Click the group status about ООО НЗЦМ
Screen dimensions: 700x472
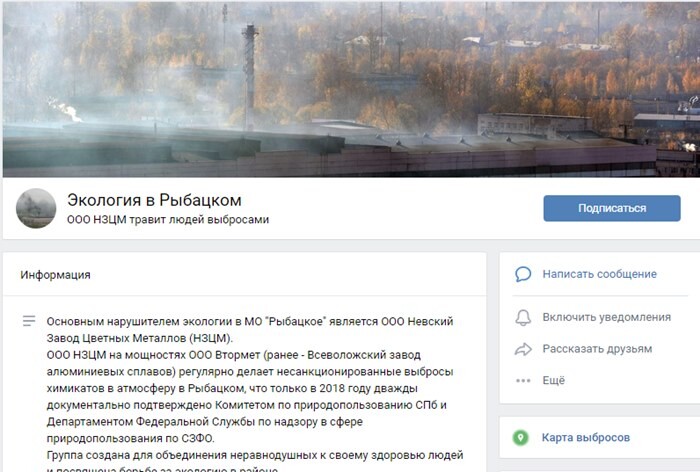(168, 220)
